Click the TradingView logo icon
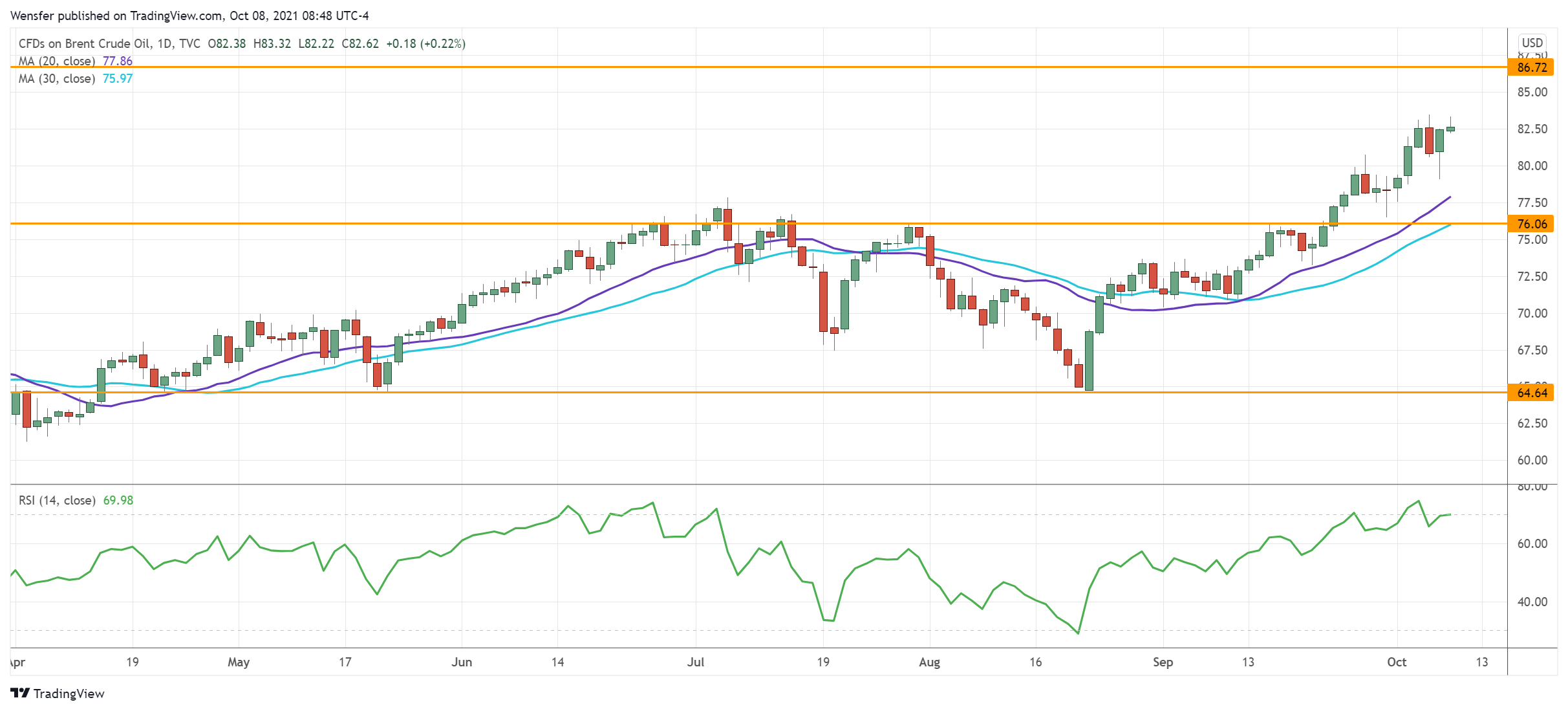The height and width of the screenshot is (711, 1568). click(x=20, y=693)
